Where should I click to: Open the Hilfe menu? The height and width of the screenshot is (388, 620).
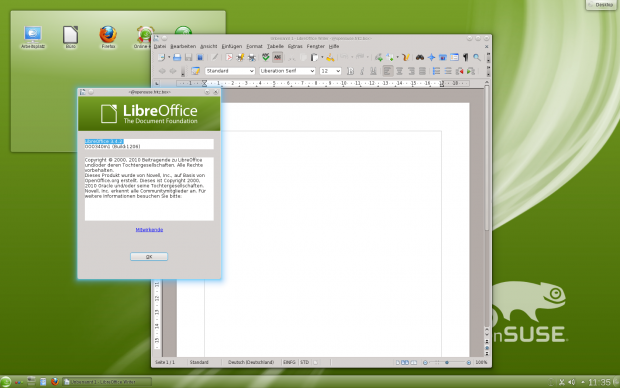(x=334, y=46)
